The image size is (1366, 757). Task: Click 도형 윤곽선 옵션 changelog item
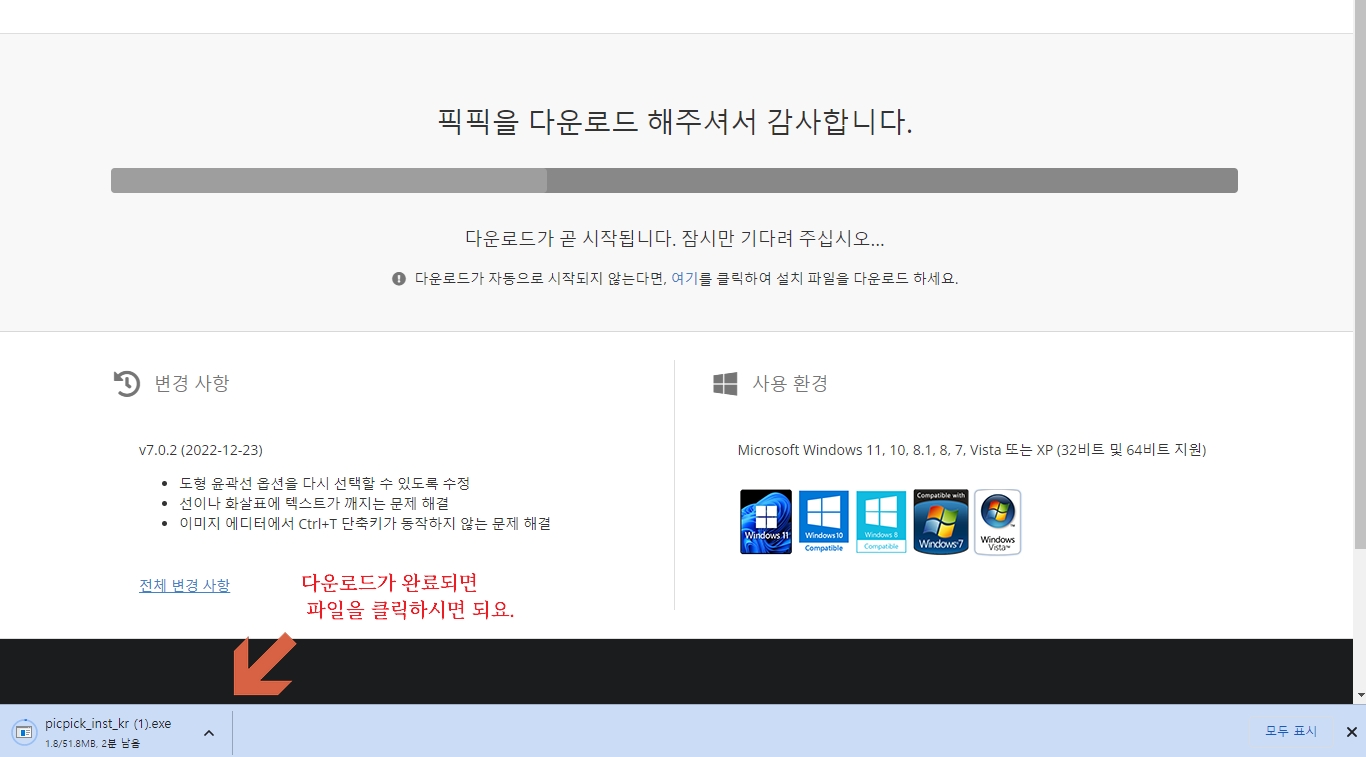pos(324,483)
